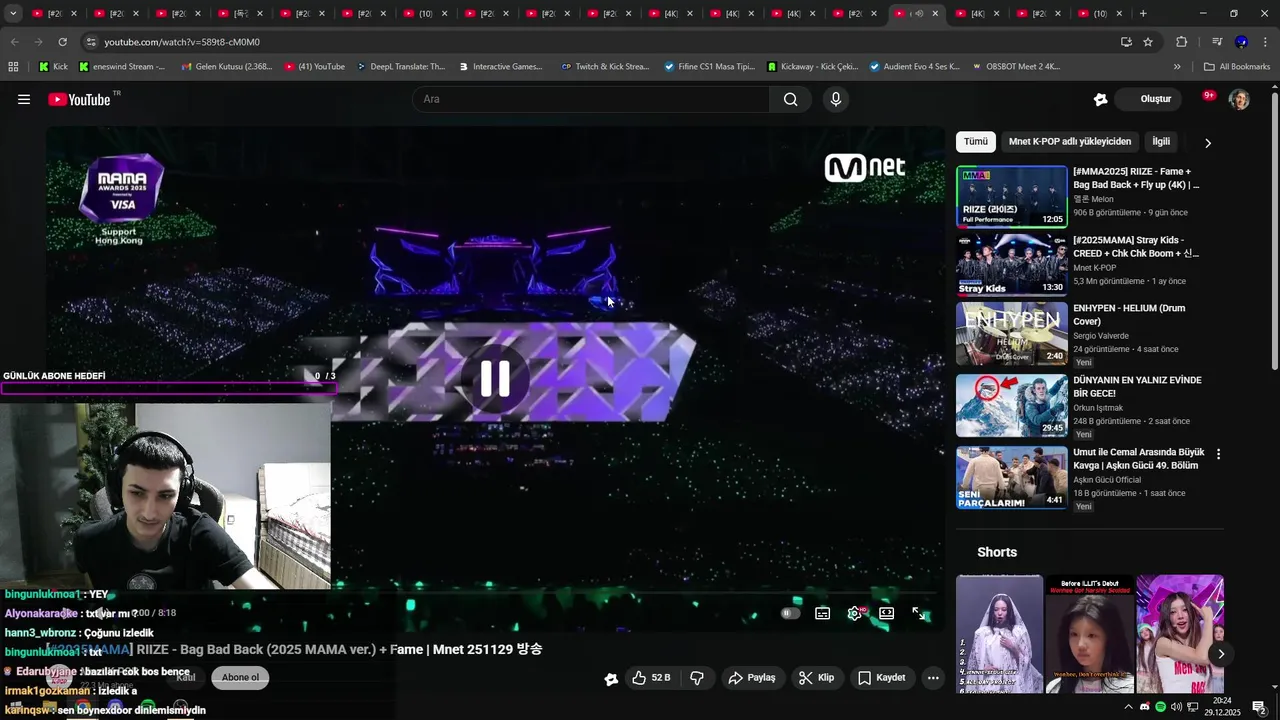Image resolution: width=1280 pixels, height=720 pixels.
Task: Open the DeepL Translate bookmark
Action: [400, 67]
